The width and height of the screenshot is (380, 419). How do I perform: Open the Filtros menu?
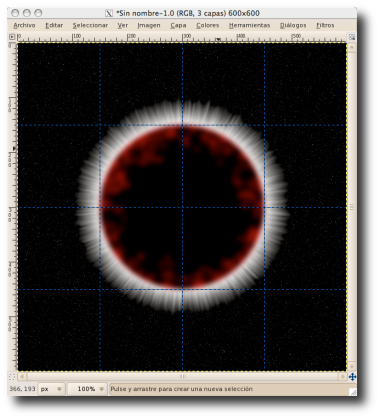point(325,25)
